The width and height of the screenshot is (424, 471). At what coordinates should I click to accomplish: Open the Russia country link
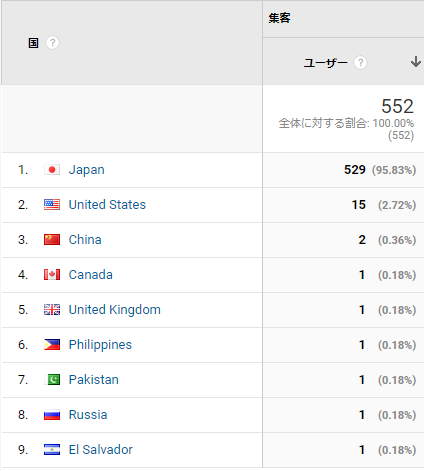pyautogui.click(x=88, y=415)
